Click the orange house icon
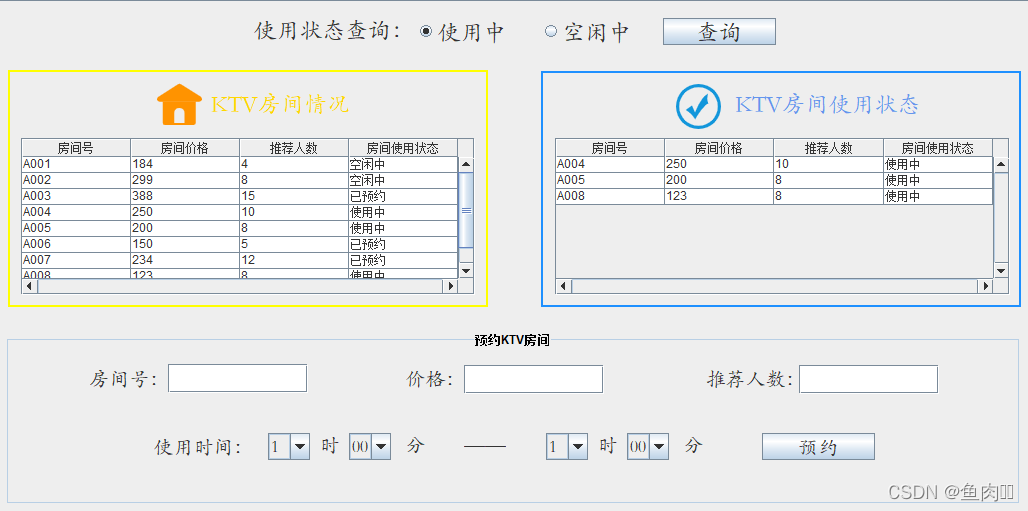The width and height of the screenshot is (1028, 511). [179, 104]
